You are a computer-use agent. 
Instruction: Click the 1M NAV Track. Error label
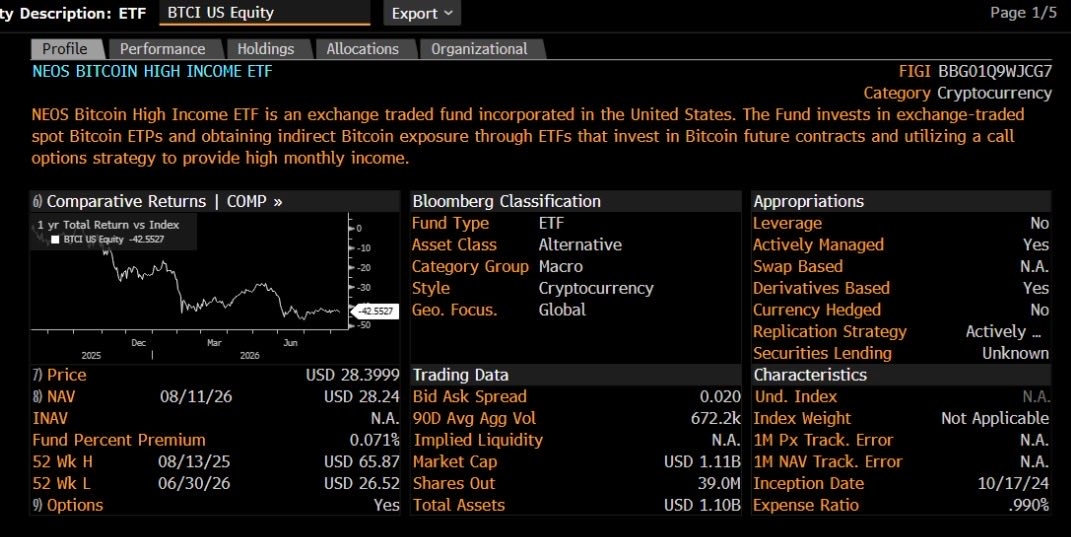click(x=828, y=463)
